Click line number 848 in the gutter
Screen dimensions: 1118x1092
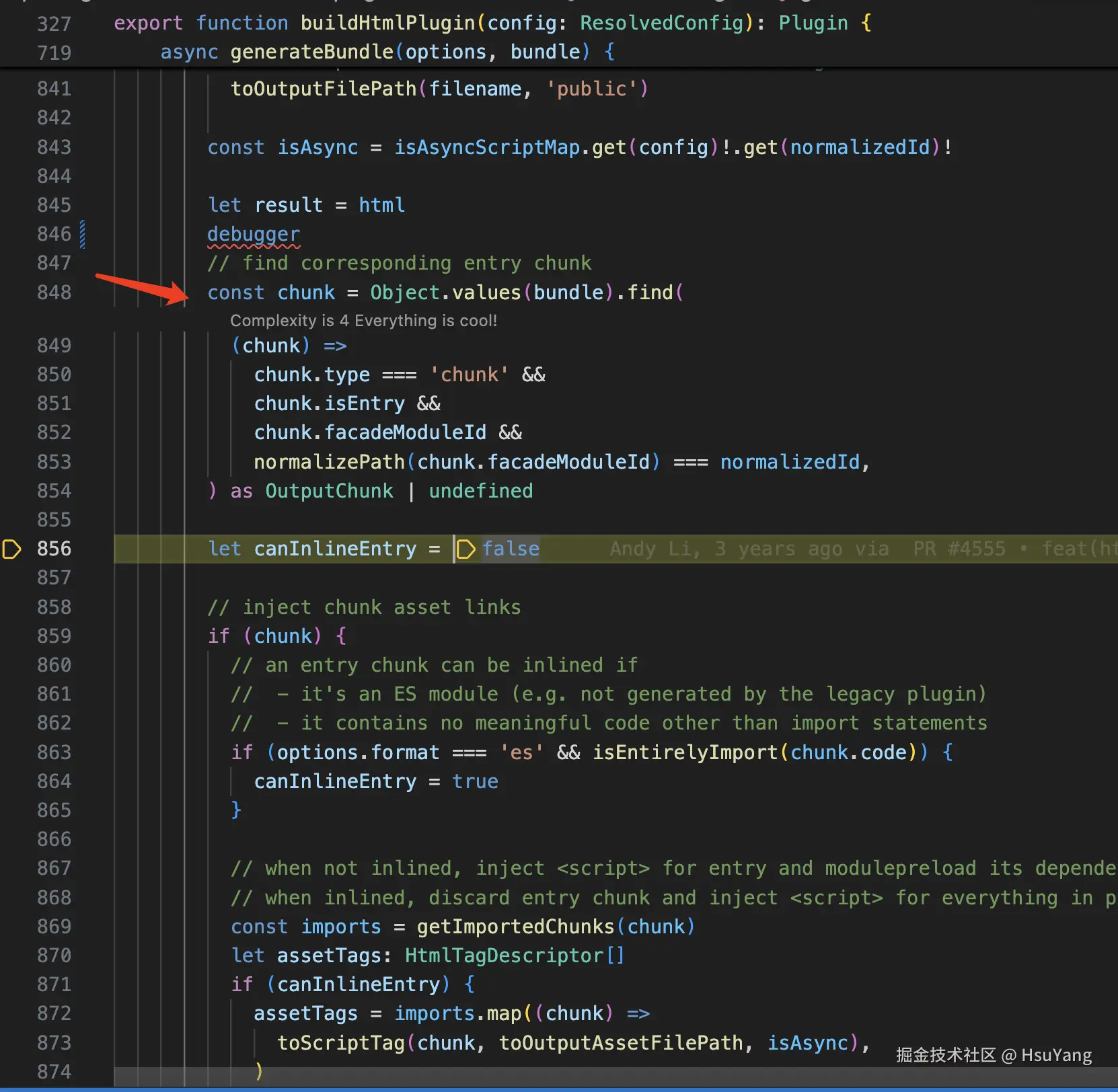[x=54, y=292]
